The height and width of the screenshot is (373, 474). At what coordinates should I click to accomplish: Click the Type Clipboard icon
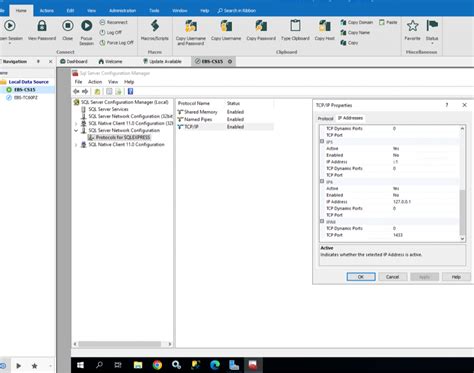[295, 26]
